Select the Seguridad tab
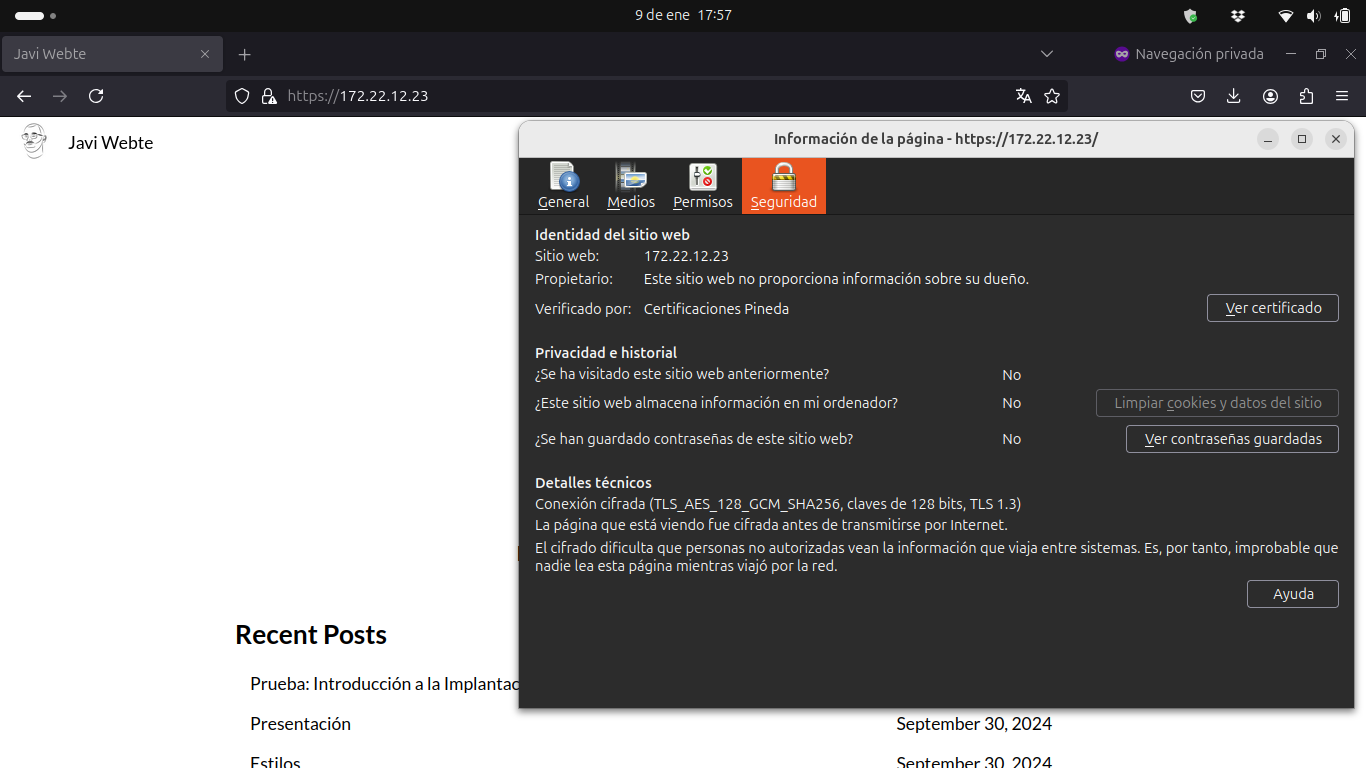 (784, 186)
